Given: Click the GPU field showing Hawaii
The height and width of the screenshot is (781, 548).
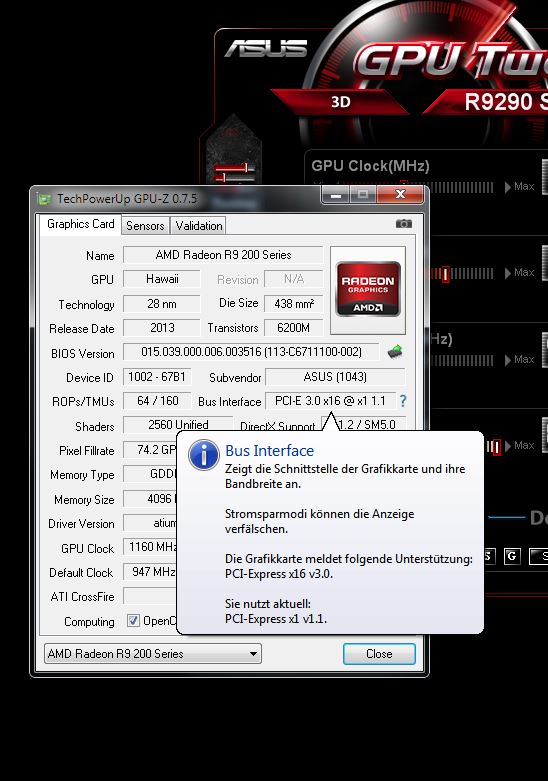Looking at the screenshot, I should [162, 279].
